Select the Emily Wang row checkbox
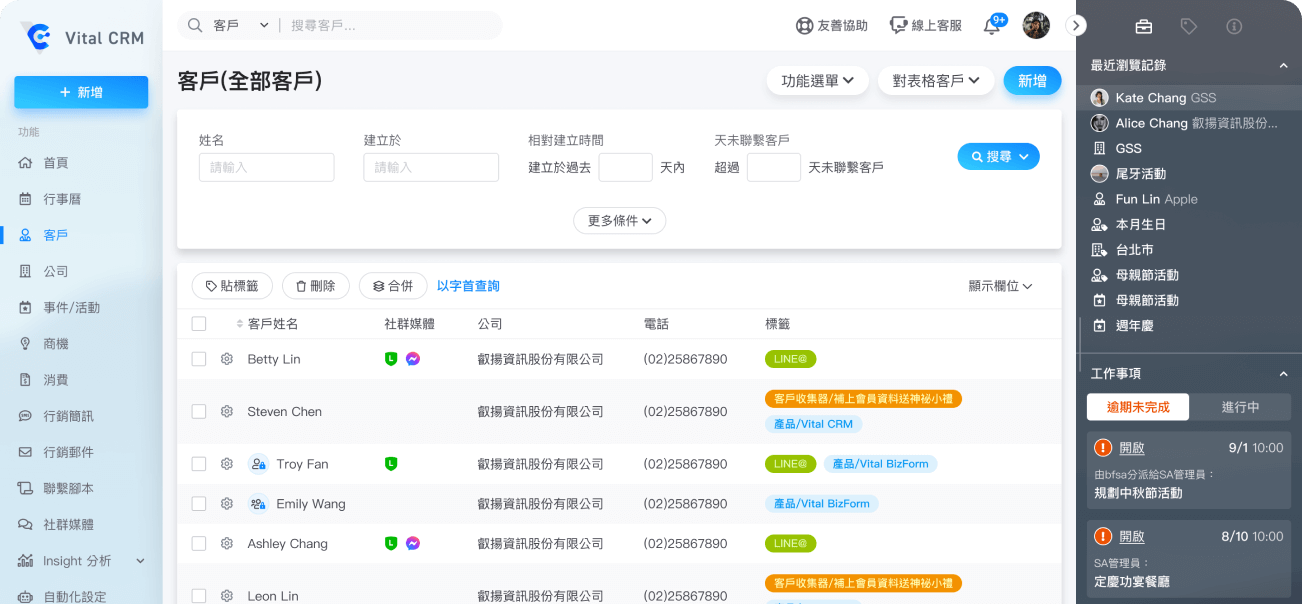 199,504
